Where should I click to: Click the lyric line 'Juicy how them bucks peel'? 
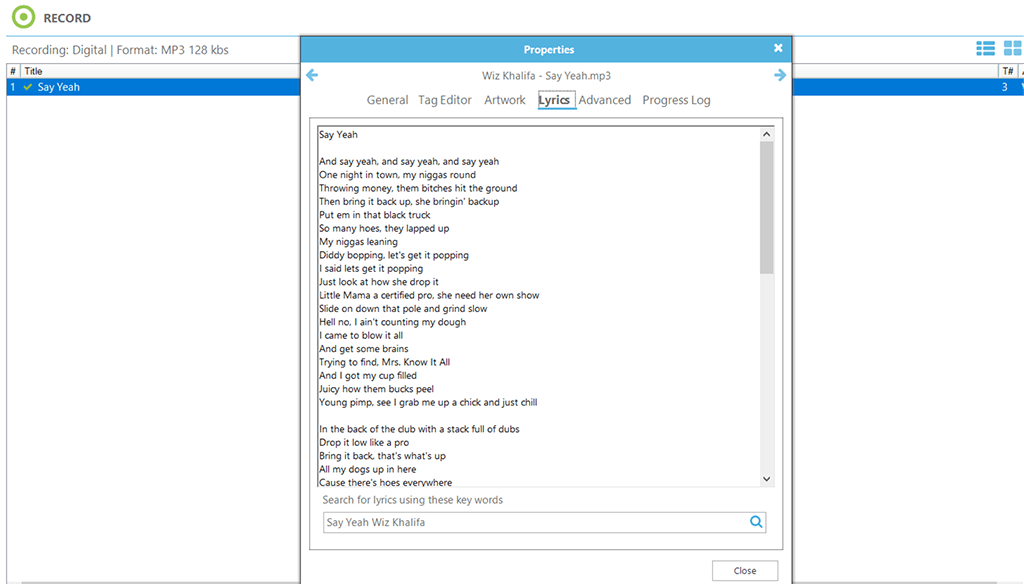point(376,389)
